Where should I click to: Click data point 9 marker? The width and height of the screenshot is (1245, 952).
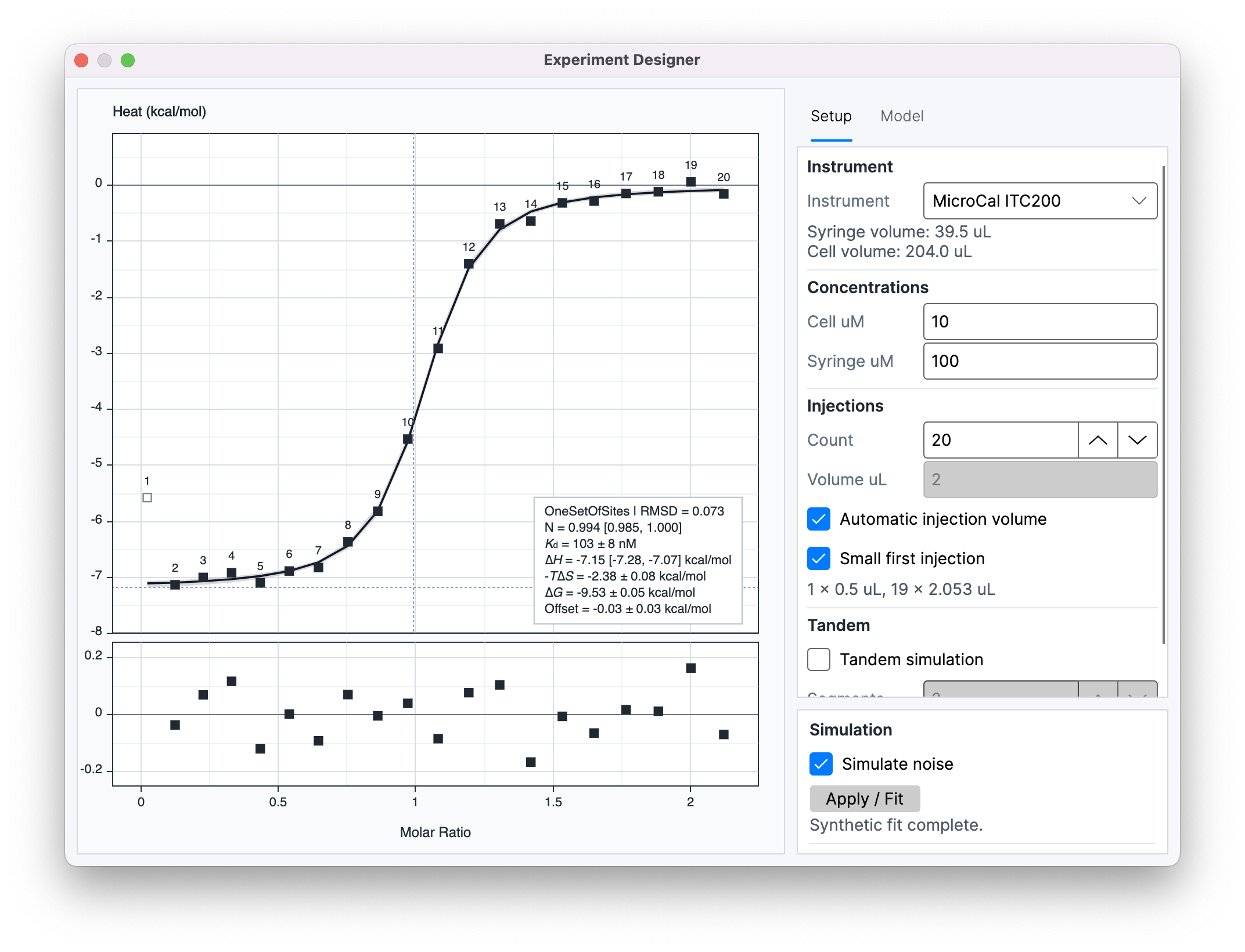click(377, 511)
